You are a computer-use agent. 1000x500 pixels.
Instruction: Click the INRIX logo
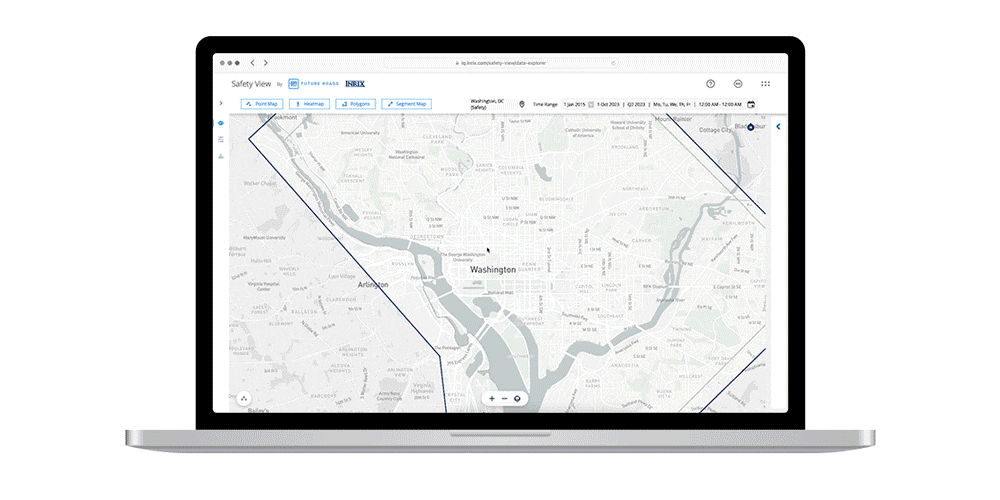click(355, 84)
